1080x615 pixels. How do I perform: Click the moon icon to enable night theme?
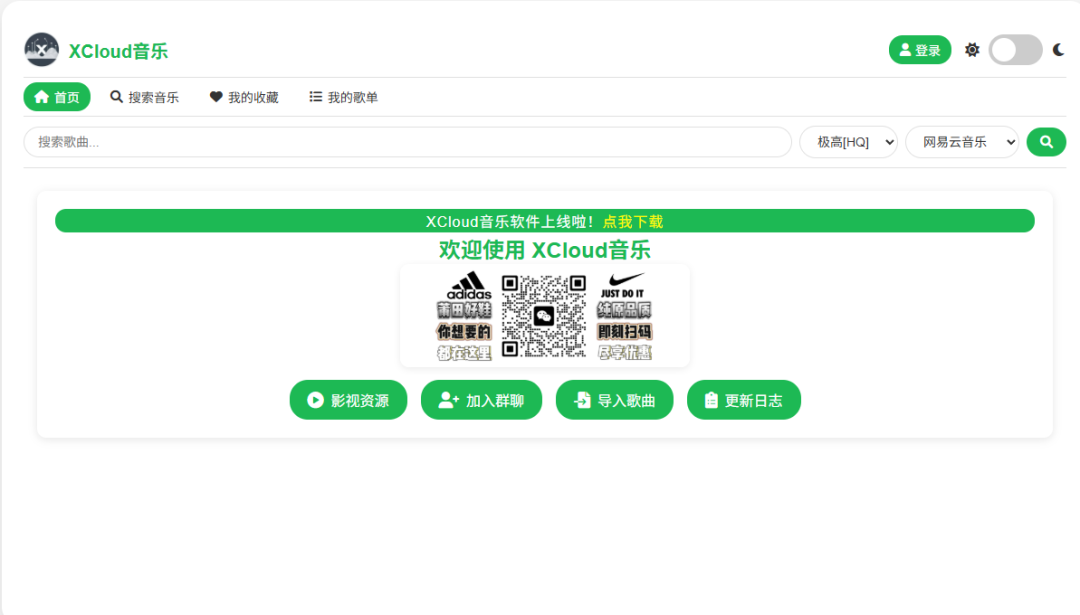point(1058,48)
